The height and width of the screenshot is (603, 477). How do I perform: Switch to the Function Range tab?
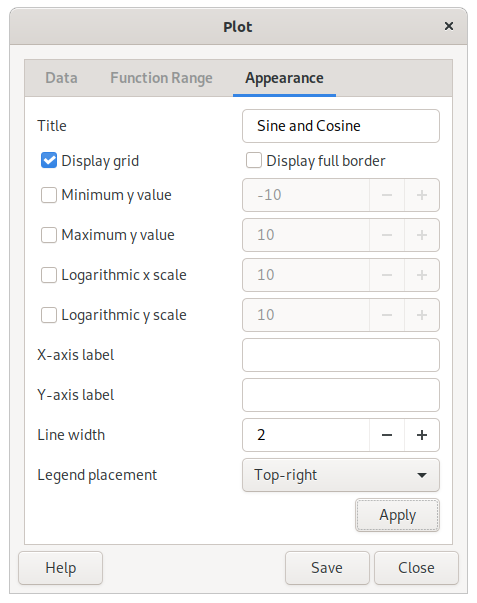tap(161, 78)
